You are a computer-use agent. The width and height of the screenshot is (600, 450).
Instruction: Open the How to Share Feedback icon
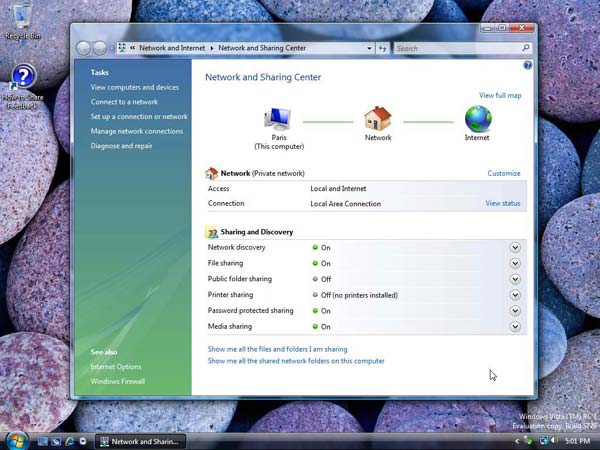[22, 78]
